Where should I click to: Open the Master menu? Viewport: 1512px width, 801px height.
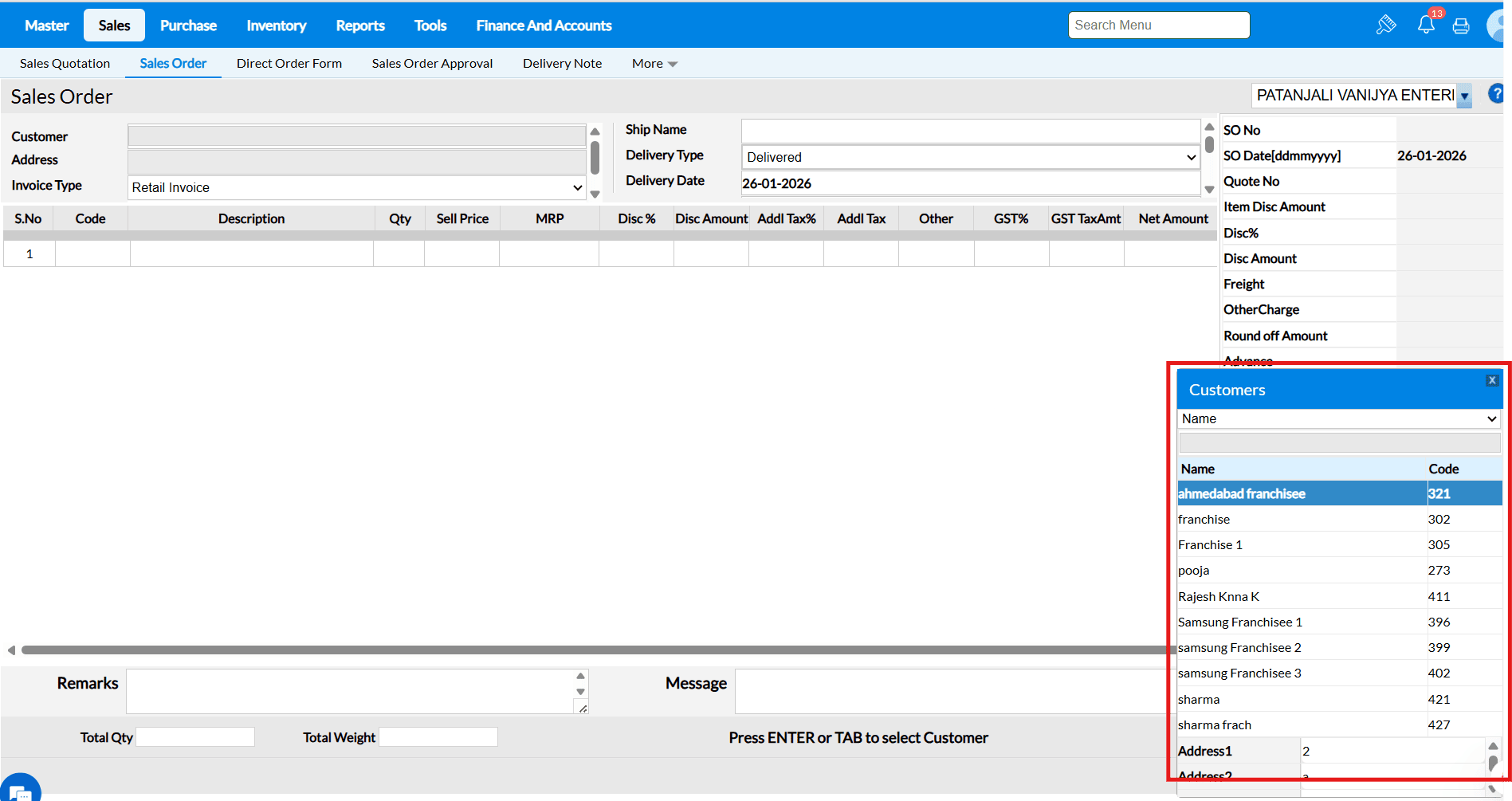(x=47, y=26)
